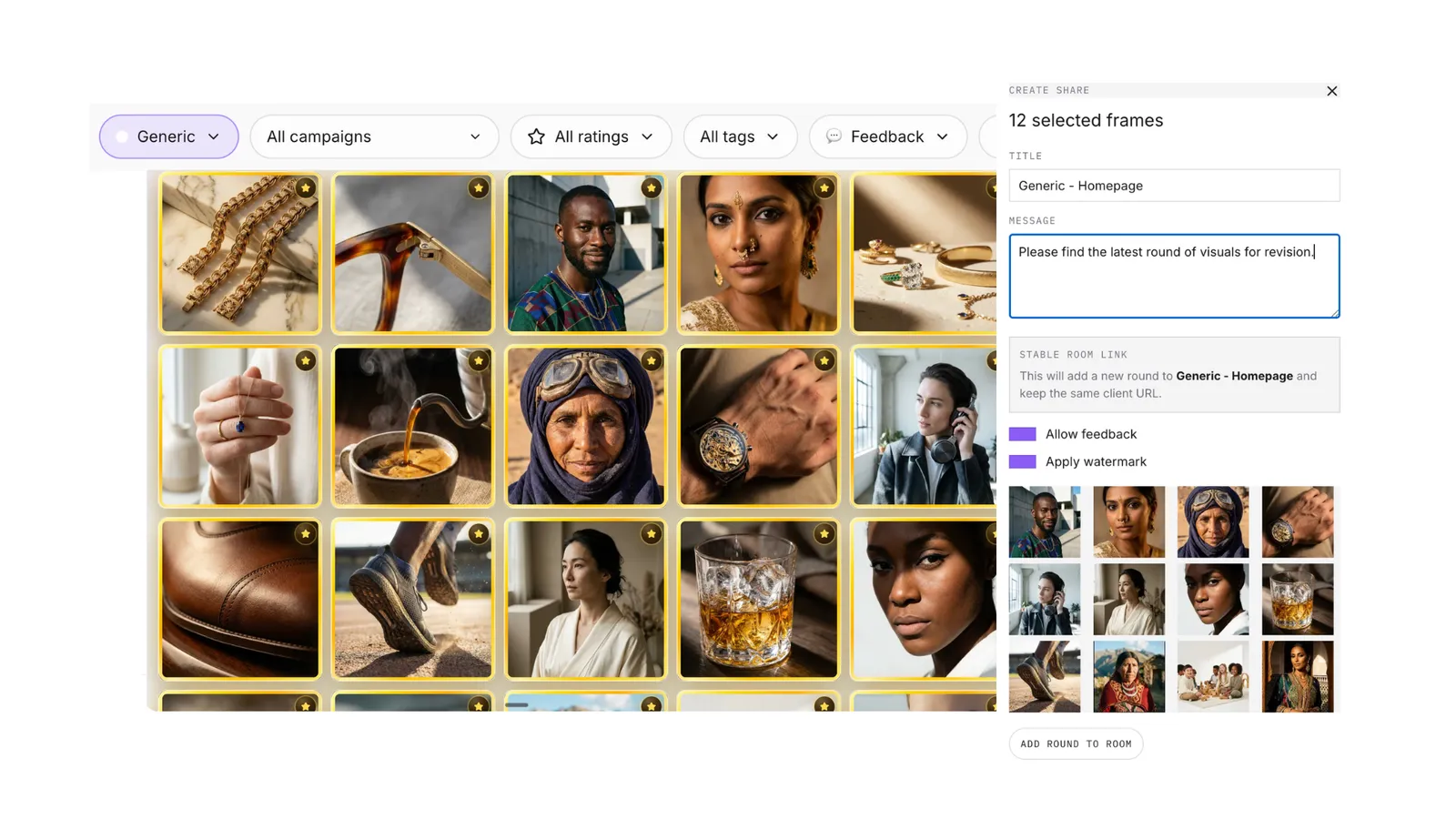Viewport: 1456px width, 819px height.
Task: Open running sneaker thumbnail in share panel
Action: (x=1045, y=676)
